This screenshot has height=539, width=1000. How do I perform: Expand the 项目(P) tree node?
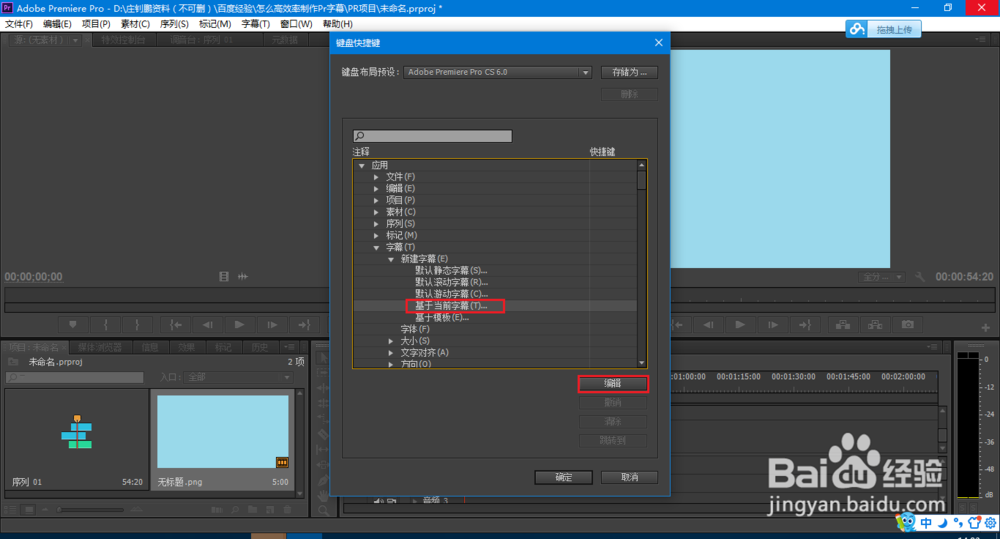[x=376, y=200]
